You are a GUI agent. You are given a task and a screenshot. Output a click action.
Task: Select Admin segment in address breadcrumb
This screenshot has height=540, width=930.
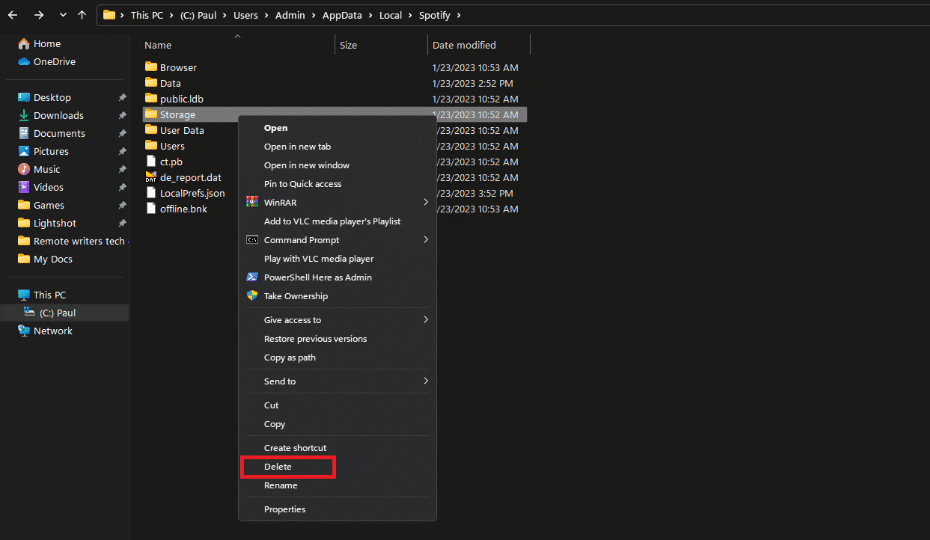290,15
